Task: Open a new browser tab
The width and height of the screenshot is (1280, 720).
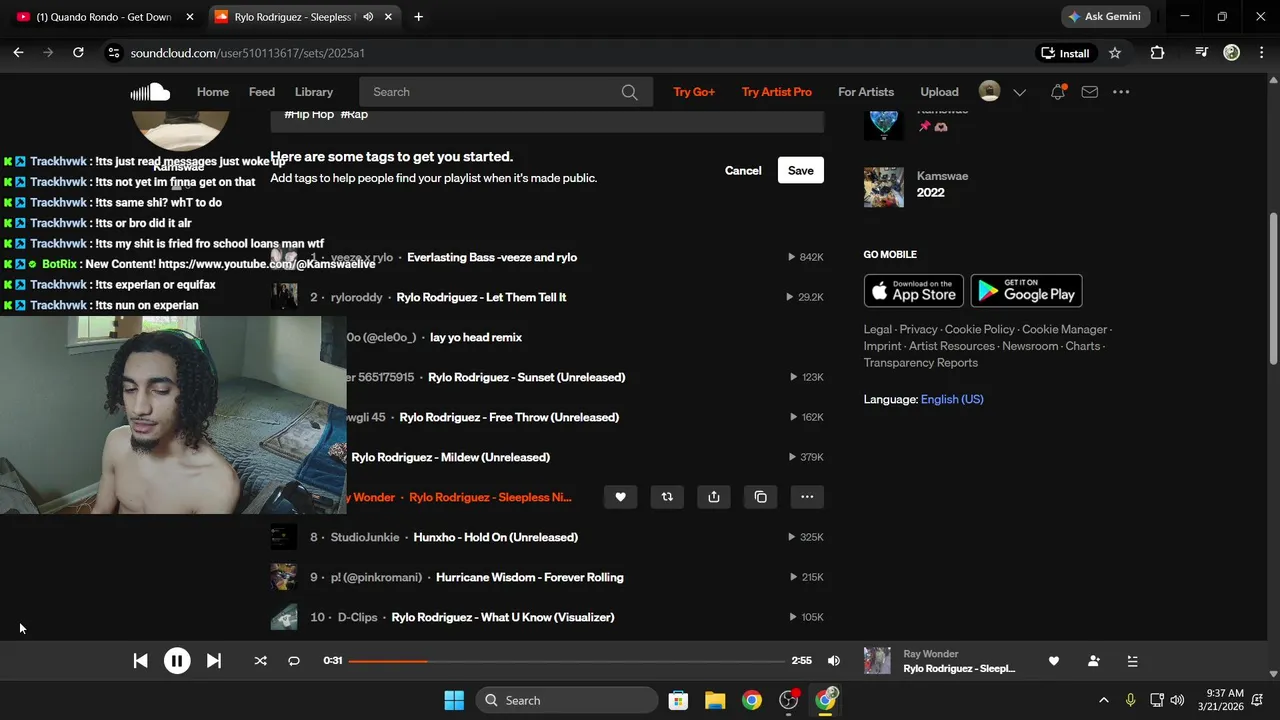Action: (418, 17)
